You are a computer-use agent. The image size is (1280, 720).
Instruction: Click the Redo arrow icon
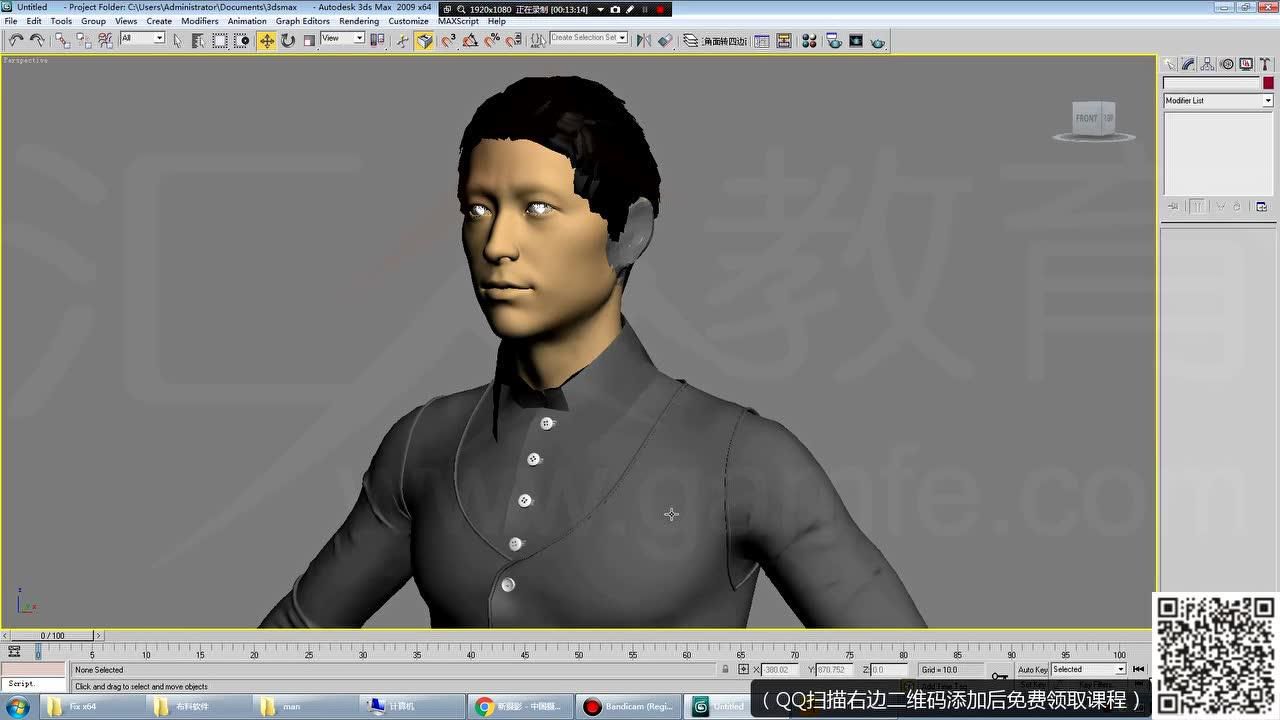pos(37,41)
